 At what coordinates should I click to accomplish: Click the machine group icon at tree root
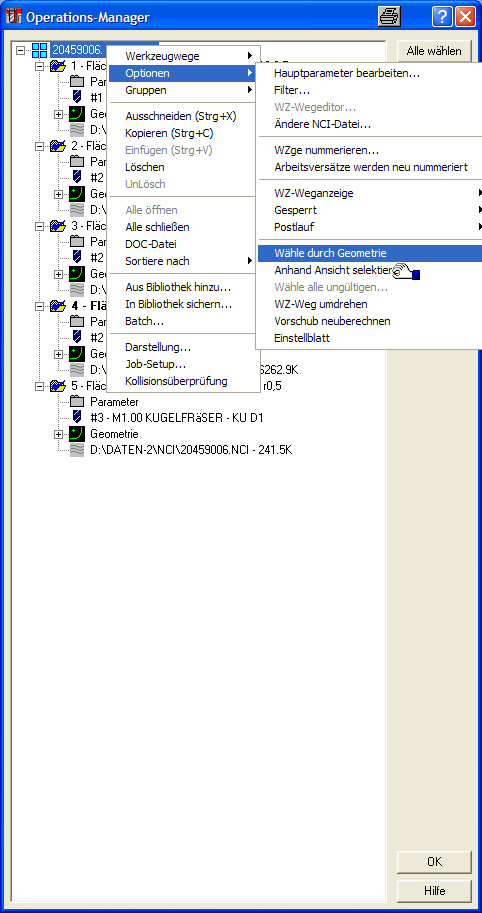40,50
